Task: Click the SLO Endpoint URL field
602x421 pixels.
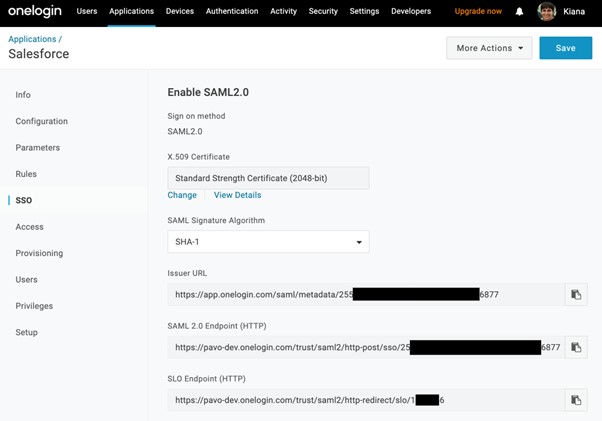Action: tap(366, 400)
